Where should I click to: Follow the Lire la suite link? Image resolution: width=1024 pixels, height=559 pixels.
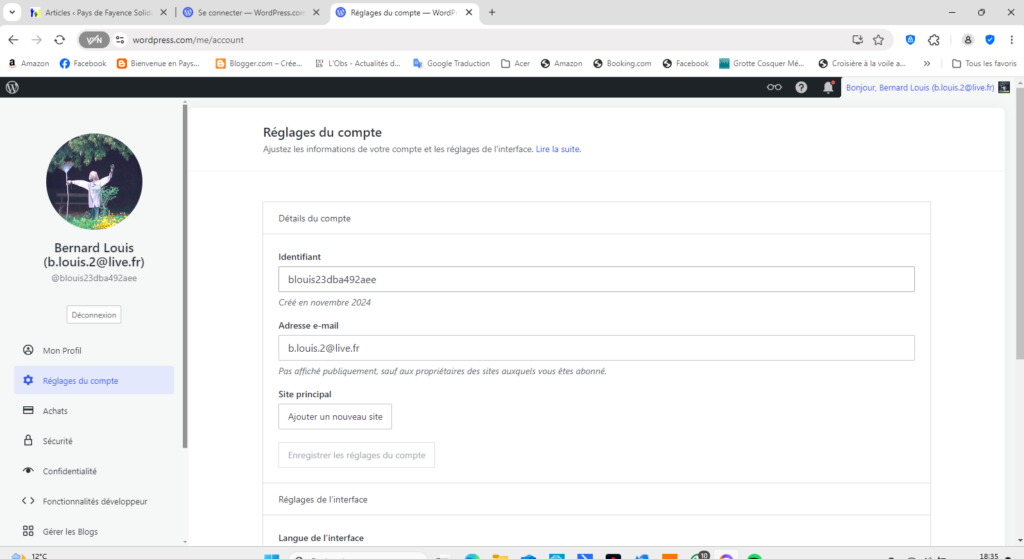coord(558,149)
